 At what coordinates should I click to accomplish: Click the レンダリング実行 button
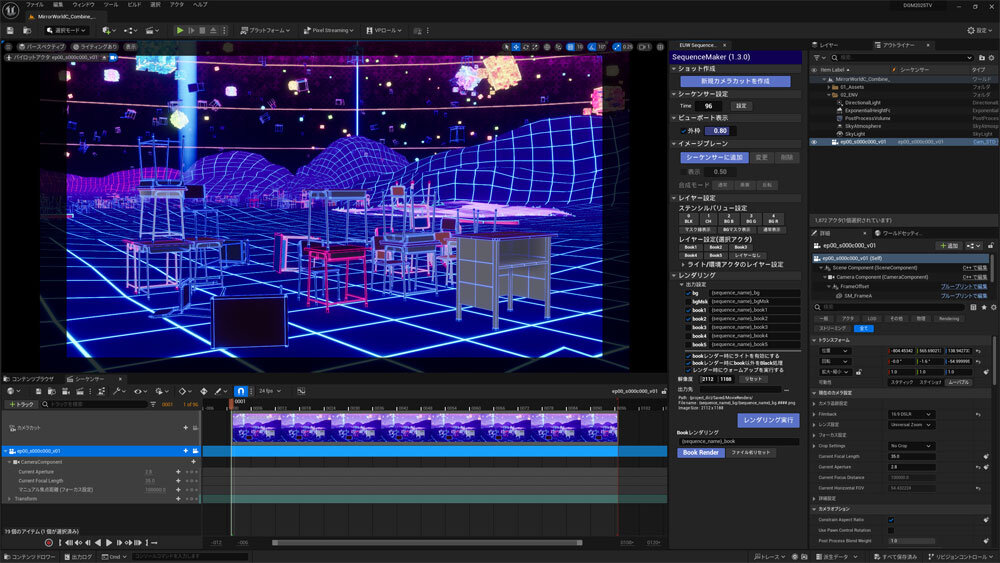768,420
